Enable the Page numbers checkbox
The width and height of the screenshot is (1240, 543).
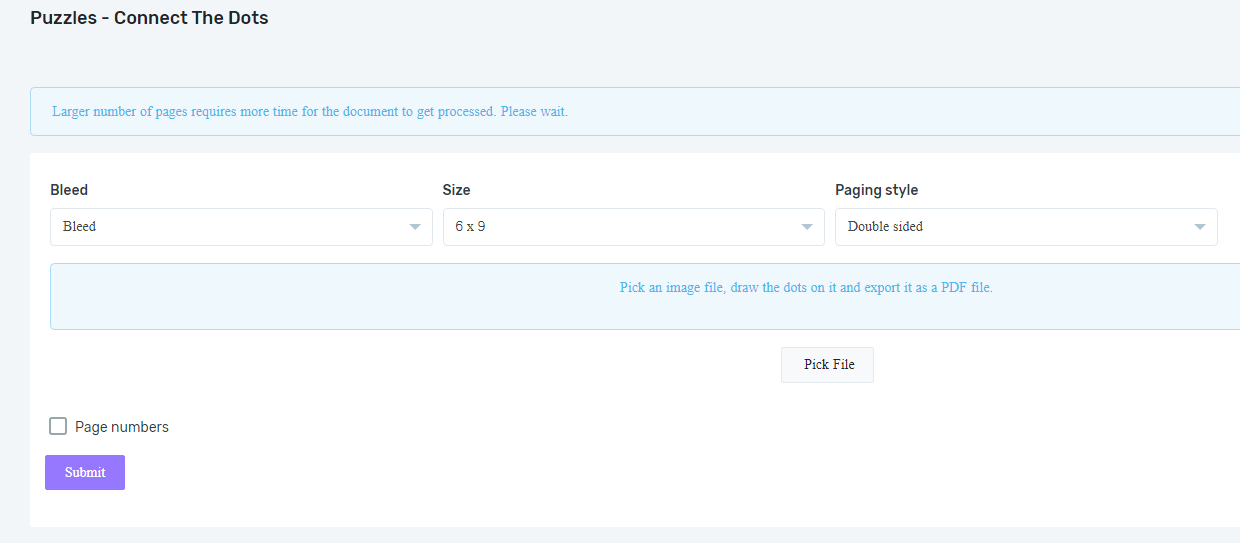(58, 427)
